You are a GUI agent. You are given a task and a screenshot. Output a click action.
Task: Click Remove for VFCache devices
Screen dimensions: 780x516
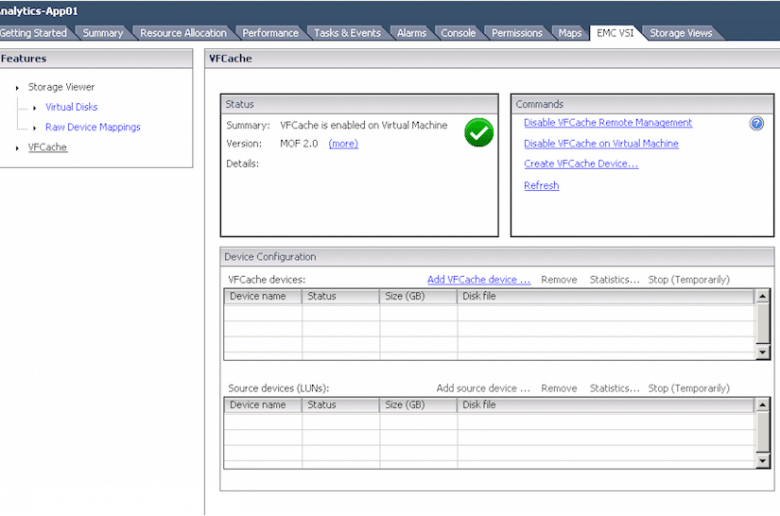(x=559, y=280)
